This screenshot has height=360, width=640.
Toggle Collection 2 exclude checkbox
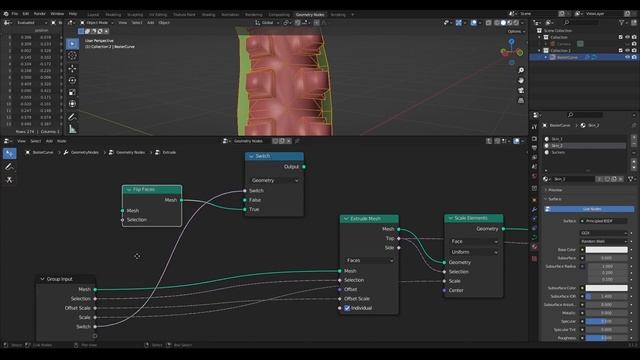click(x=620, y=51)
